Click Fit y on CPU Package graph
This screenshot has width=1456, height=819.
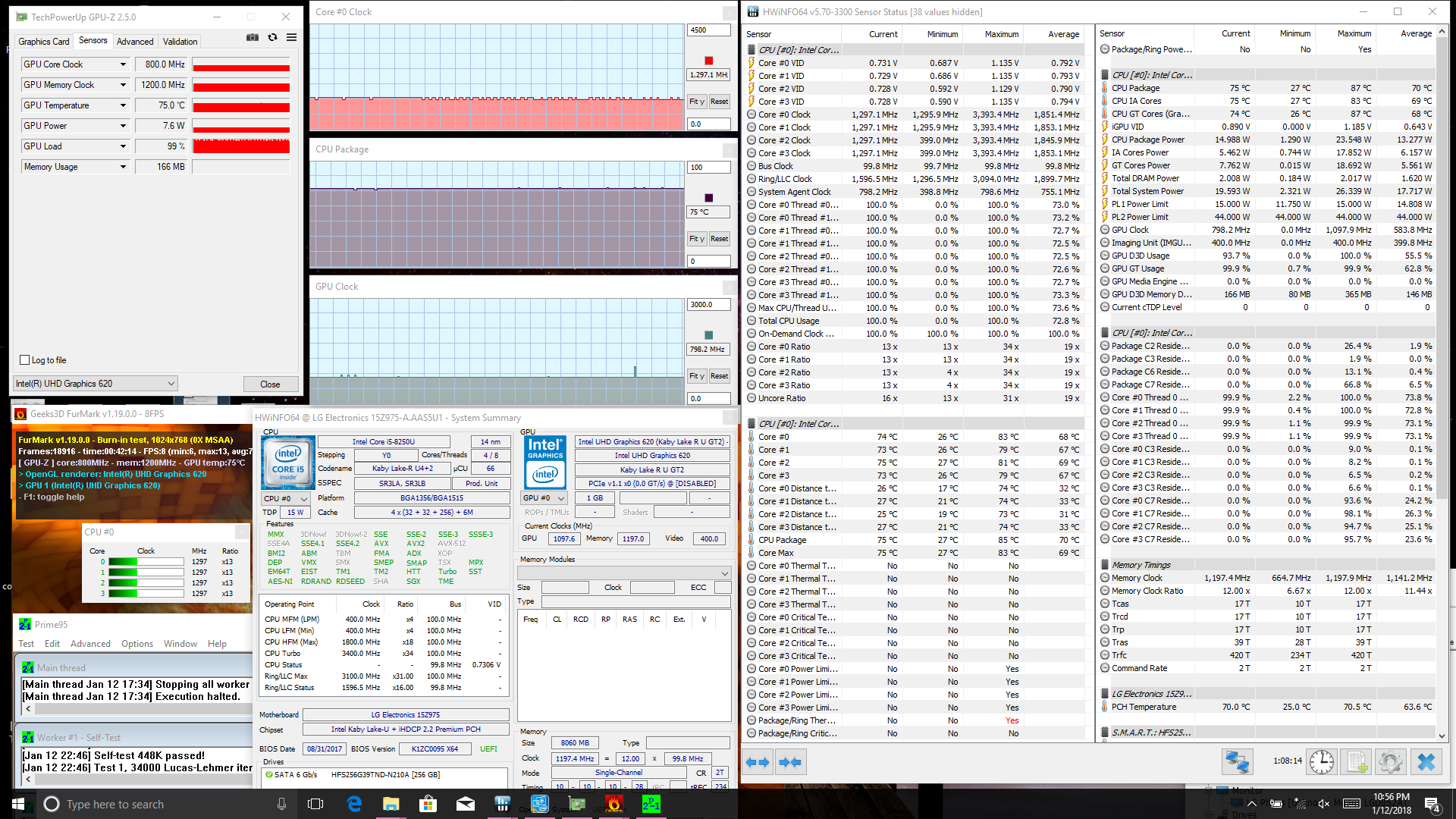[x=697, y=239]
